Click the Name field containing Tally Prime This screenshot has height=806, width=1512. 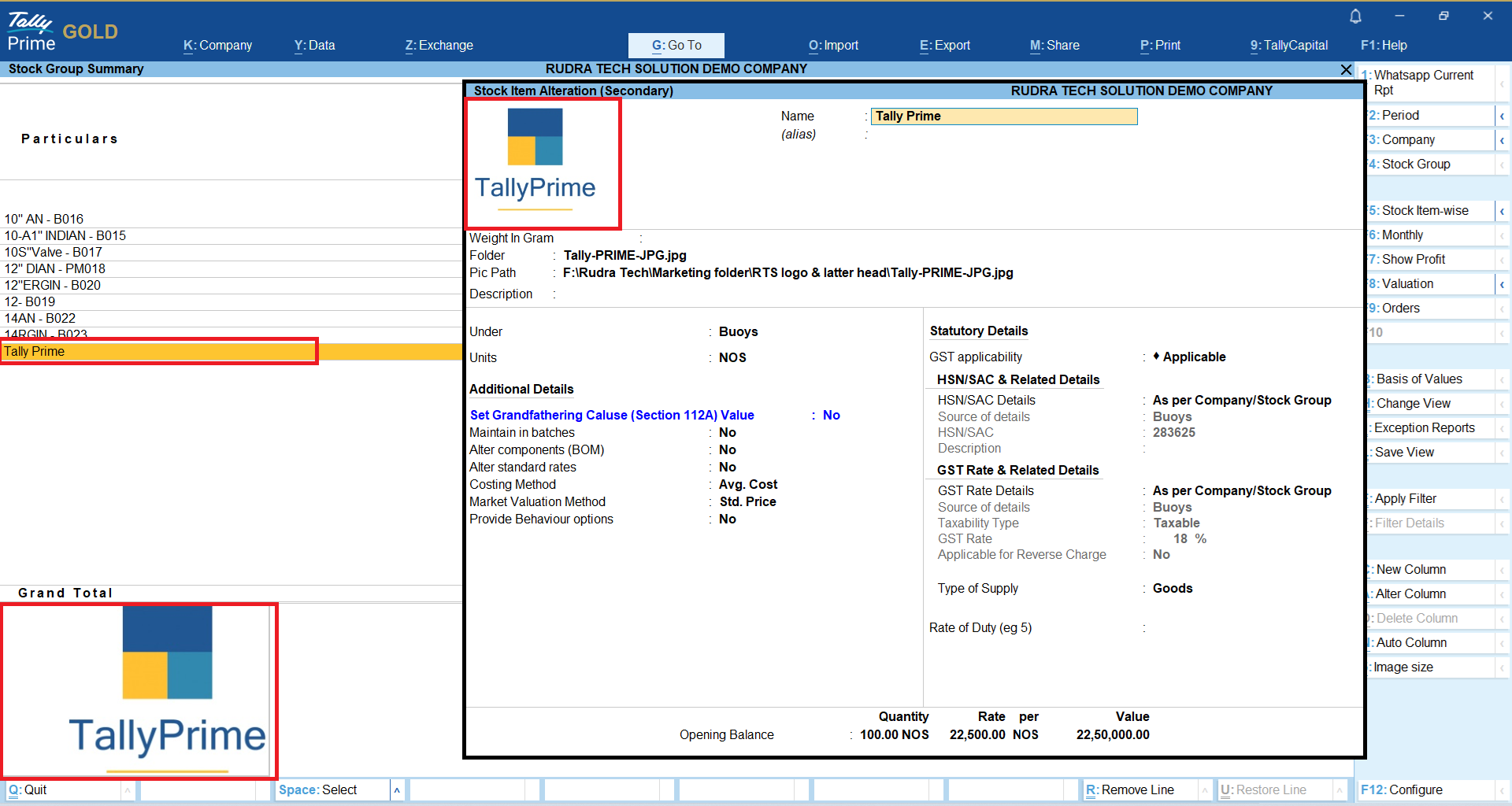tap(1003, 116)
